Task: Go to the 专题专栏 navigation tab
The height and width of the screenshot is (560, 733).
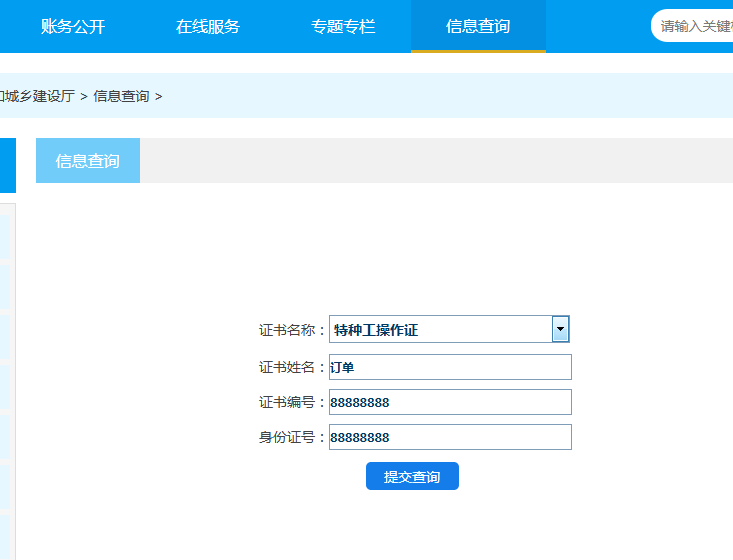Action: point(343,26)
